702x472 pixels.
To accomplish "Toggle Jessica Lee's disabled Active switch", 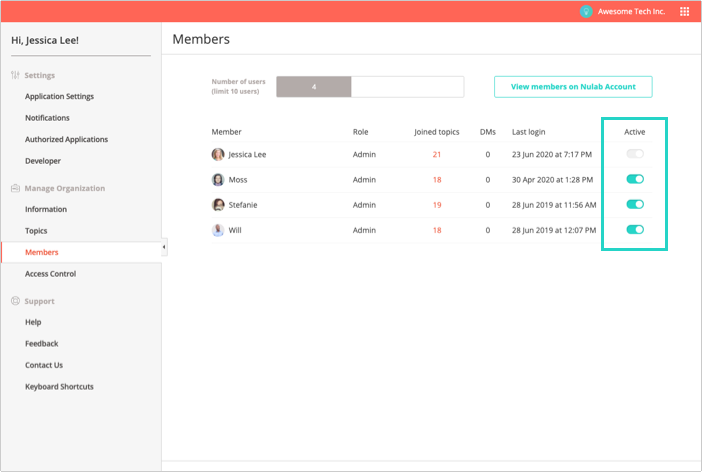I will pyautogui.click(x=635, y=154).
